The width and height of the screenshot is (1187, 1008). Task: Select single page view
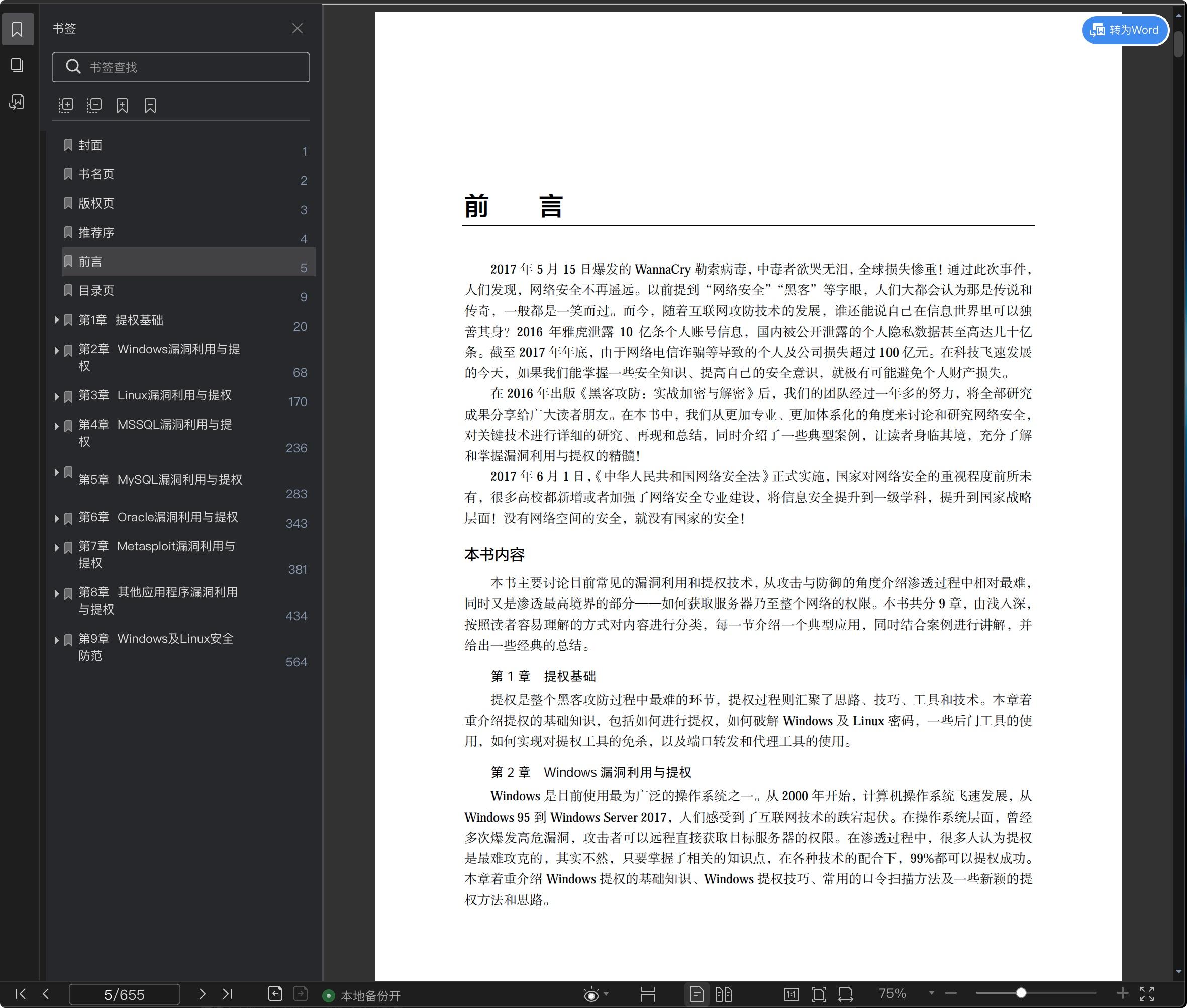point(697,994)
